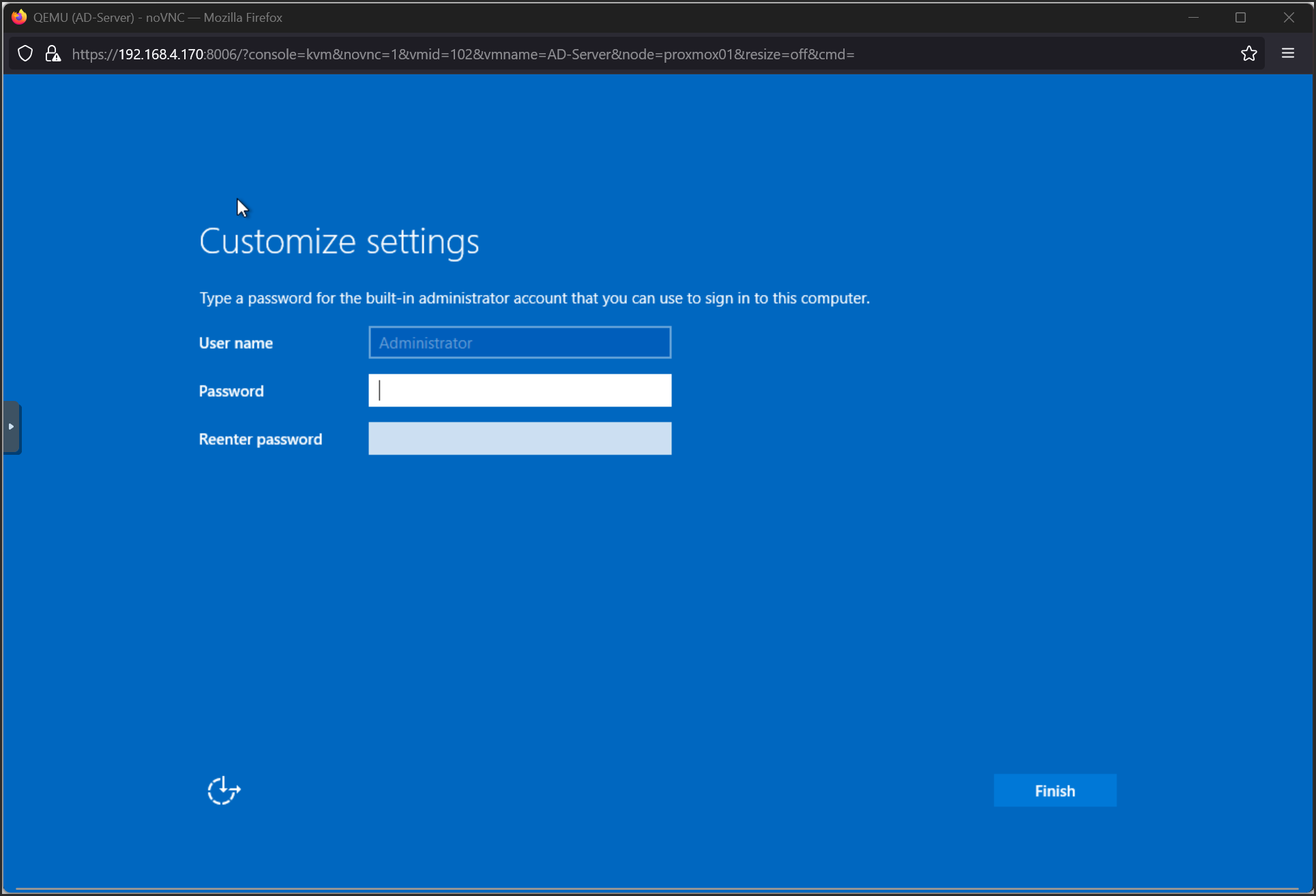1316x896 pixels.
Task: Click the Customize settings heading
Action: click(339, 241)
